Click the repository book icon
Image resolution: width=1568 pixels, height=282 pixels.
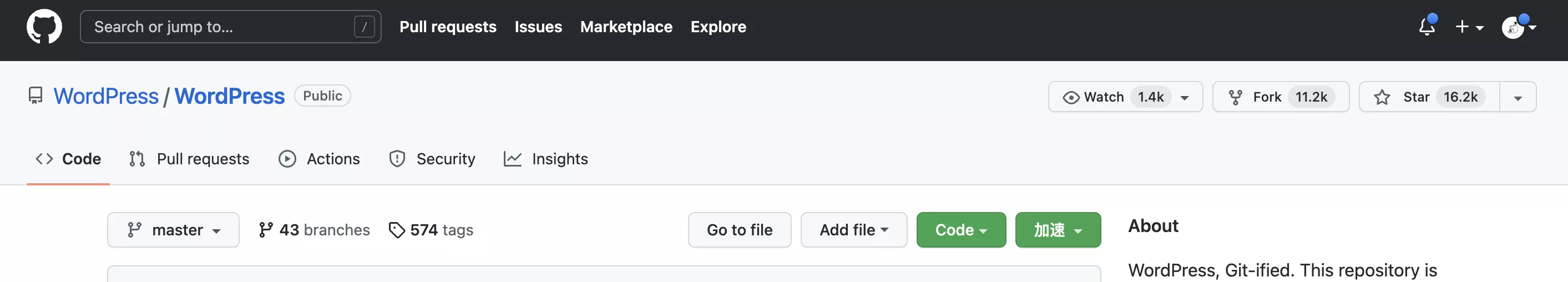coord(36,95)
